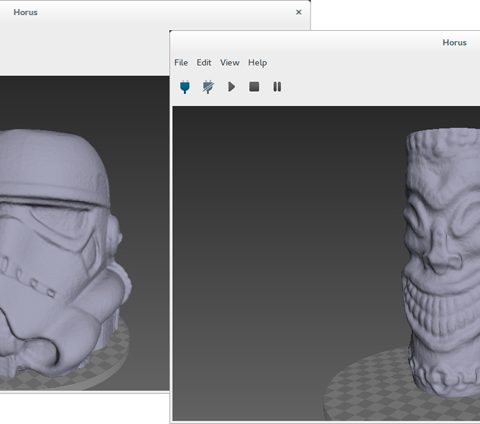The image size is (480, 424).
Task: Open the File menu
Action: pyautogui.click(x=181, y=63)
